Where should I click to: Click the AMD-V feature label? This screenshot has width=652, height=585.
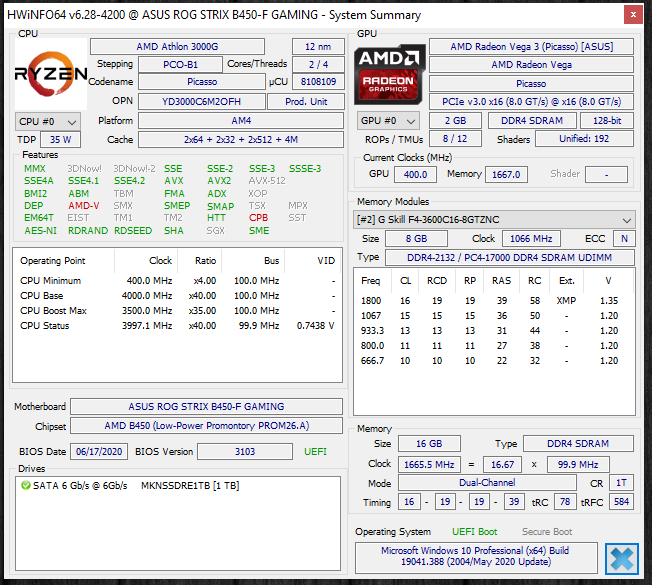pos(84,205)
